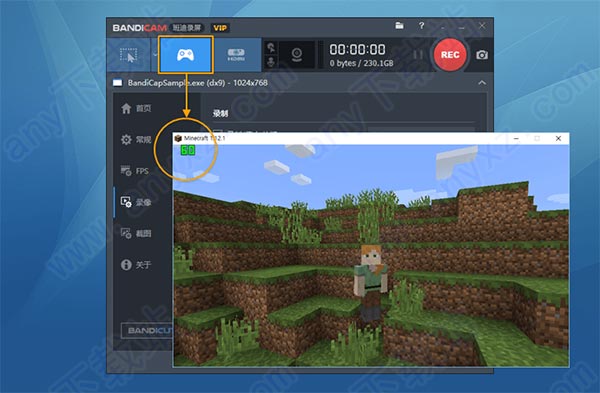Expand the screen mode dropdown arrow

click(x=155, y=55)
